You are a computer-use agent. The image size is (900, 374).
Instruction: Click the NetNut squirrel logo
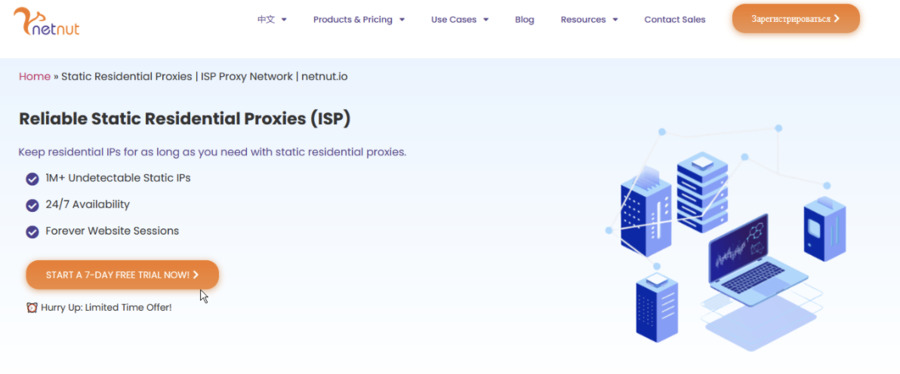pyautogui.click(x=46, y=21)
